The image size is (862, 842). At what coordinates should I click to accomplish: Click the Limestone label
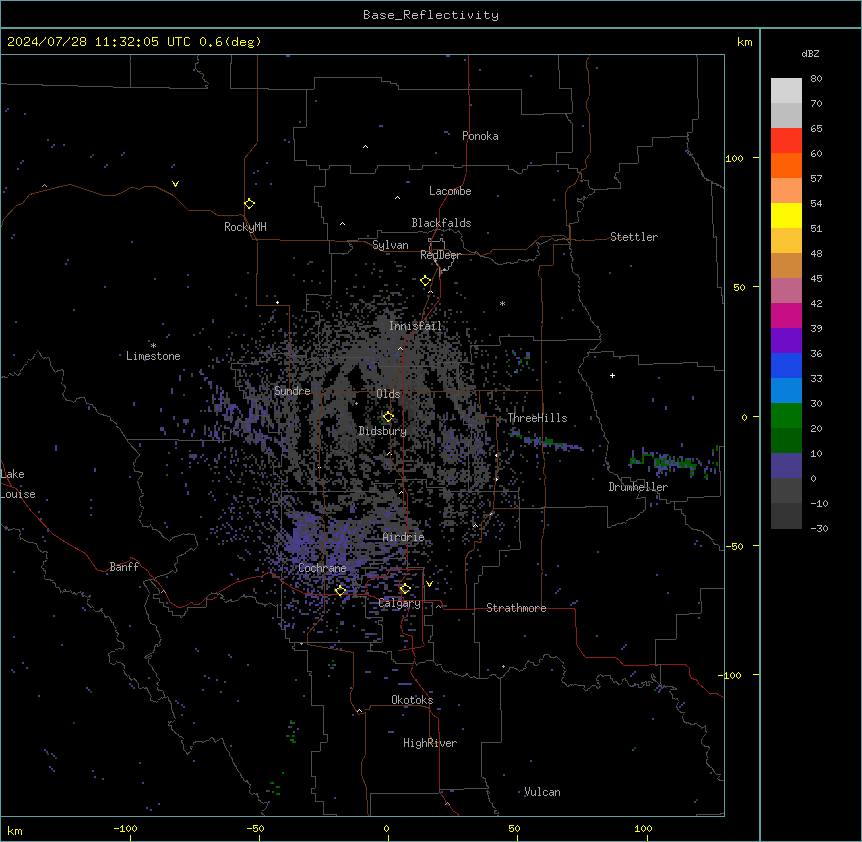tap(153, 356)
